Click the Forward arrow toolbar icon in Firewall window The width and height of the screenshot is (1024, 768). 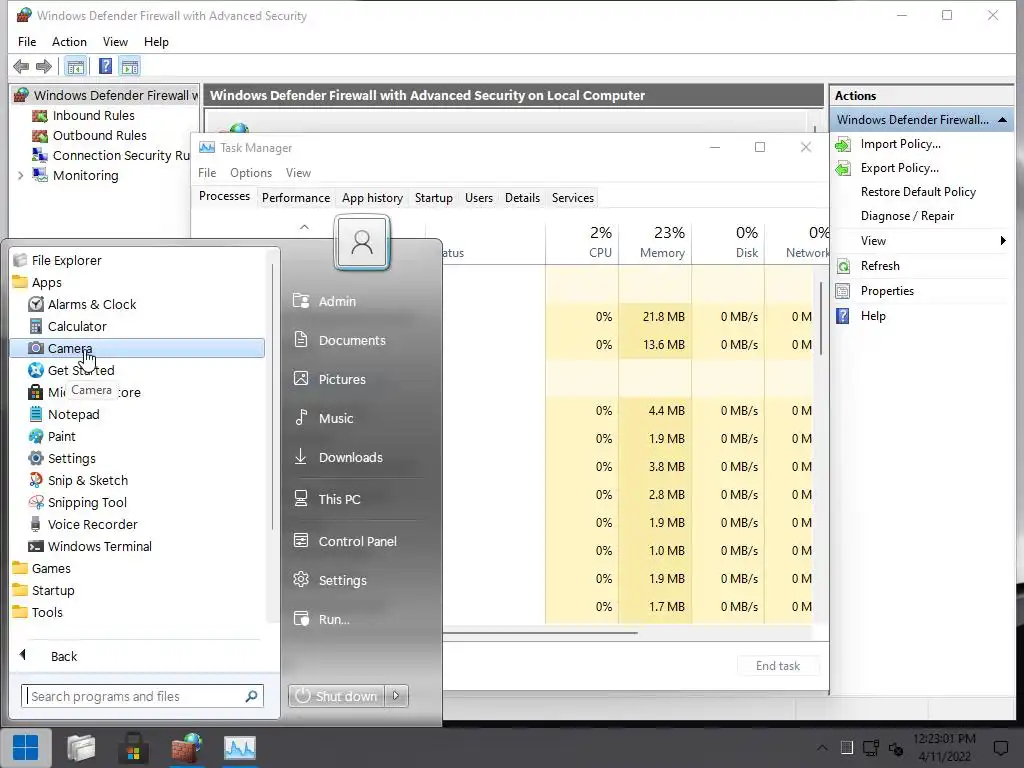pos(44,66)
